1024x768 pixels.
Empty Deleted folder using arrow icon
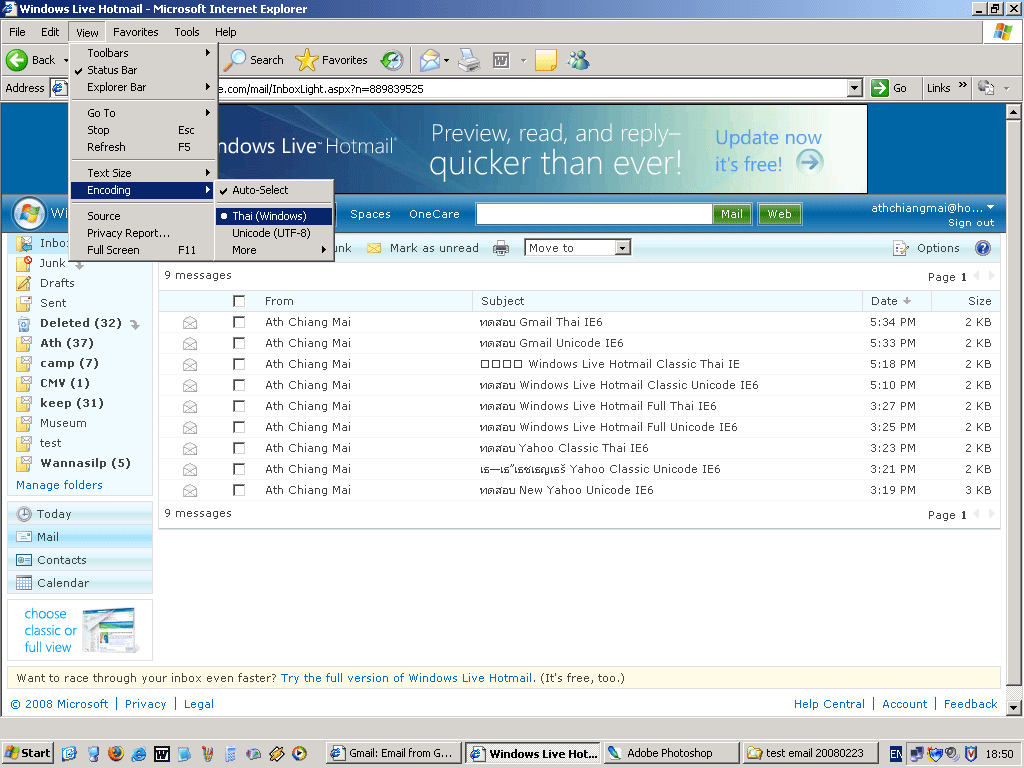135,324
